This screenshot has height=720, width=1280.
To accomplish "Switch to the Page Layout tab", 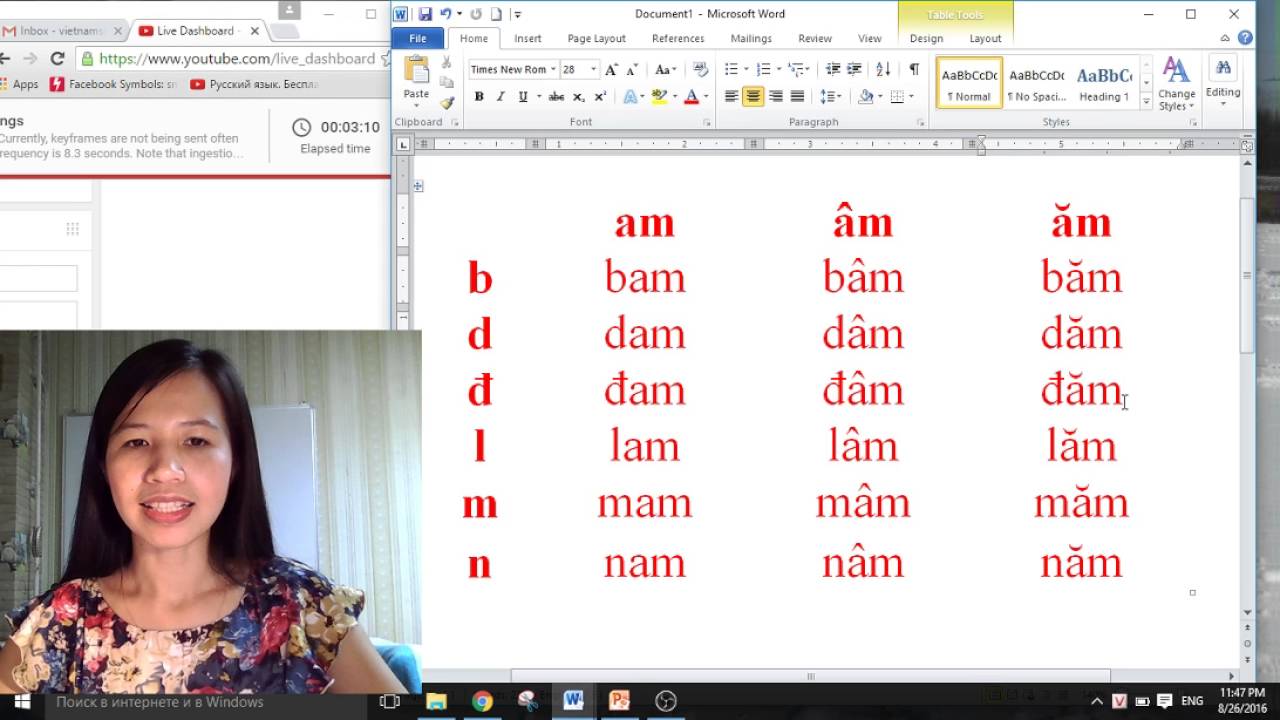I will coord(596,38).
